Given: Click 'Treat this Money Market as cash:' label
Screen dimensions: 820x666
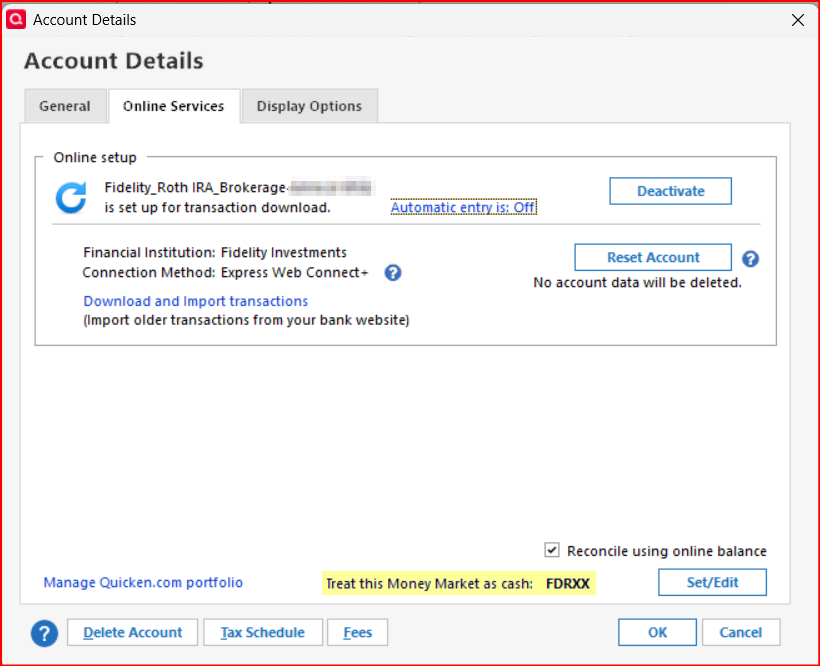Looking at the screenshot, I should 429,583.
